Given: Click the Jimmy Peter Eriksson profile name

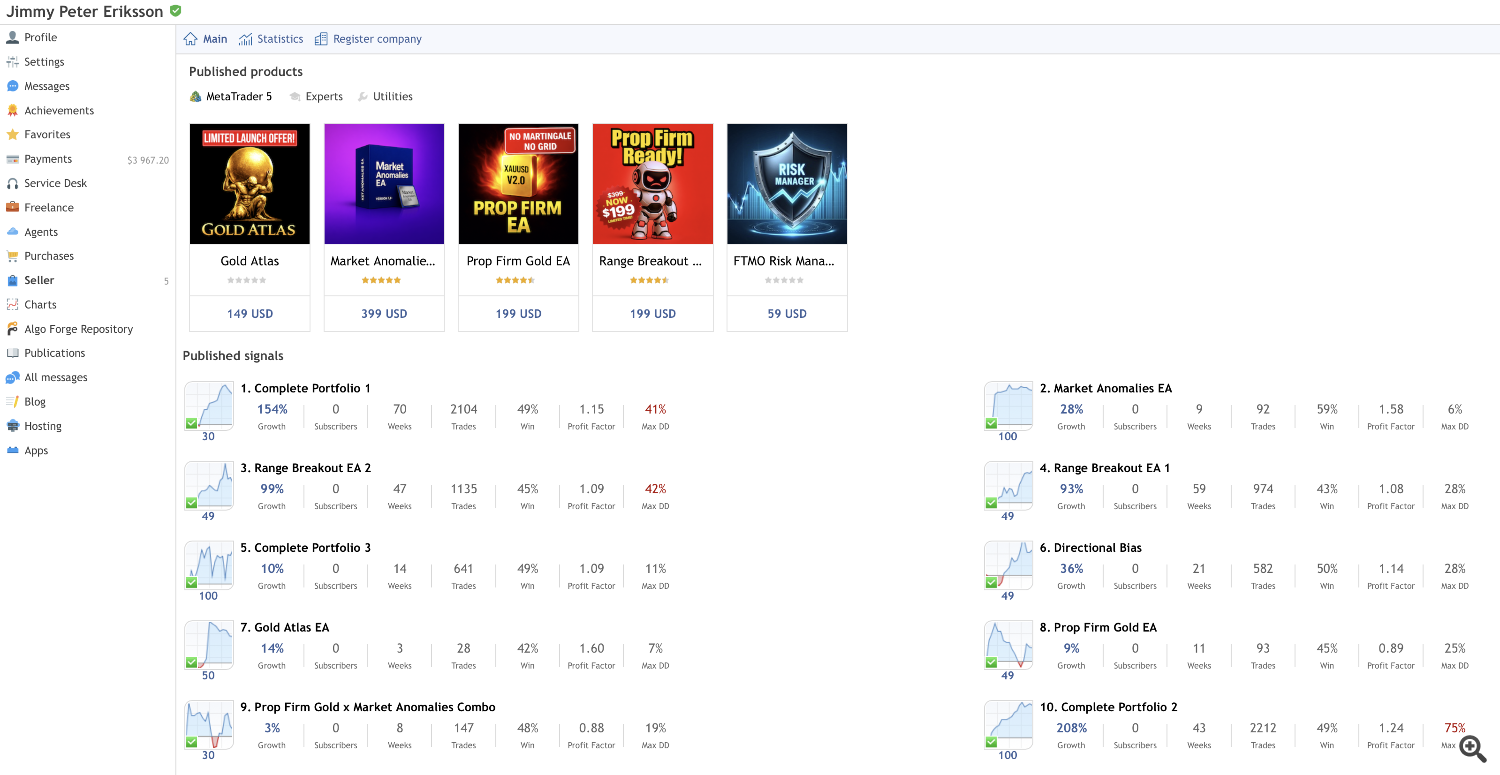Looking at the screenshot, I should 85,11.
